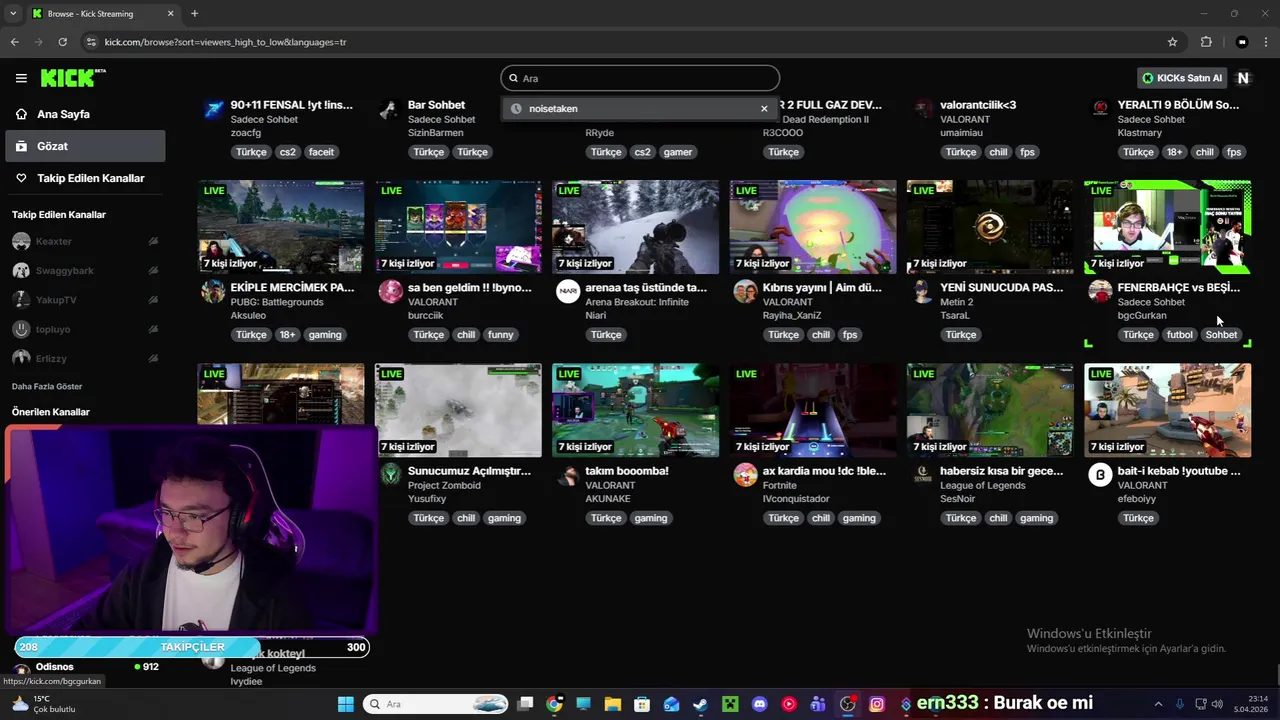
Task: Select funny tag under burcciik stream
Action: (x=500, y=335)
